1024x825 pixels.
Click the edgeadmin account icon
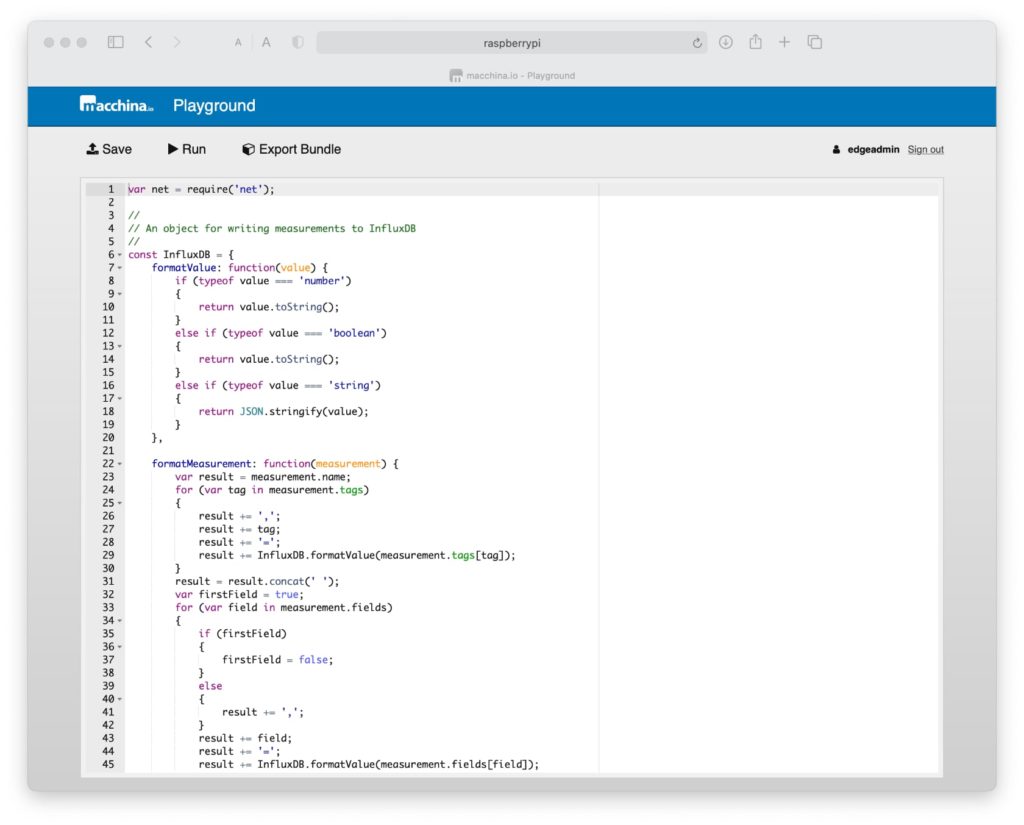click(837, 148)
